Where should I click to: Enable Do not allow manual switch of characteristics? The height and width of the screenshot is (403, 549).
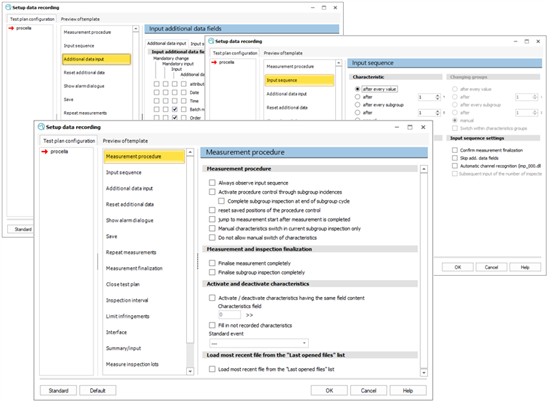click(212, 237)
